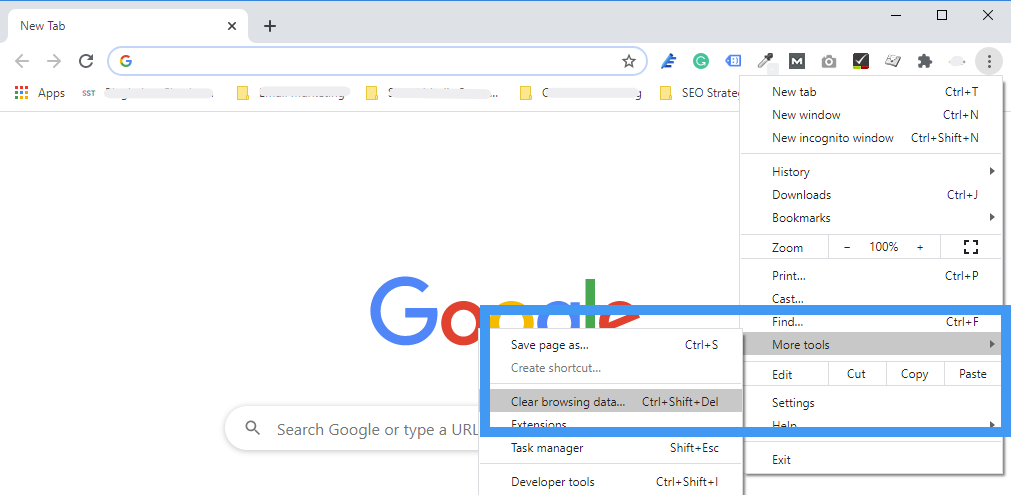Toggle fullscreen mode next to zoom
Screen dimensions: 1011x495
(969, 247)
